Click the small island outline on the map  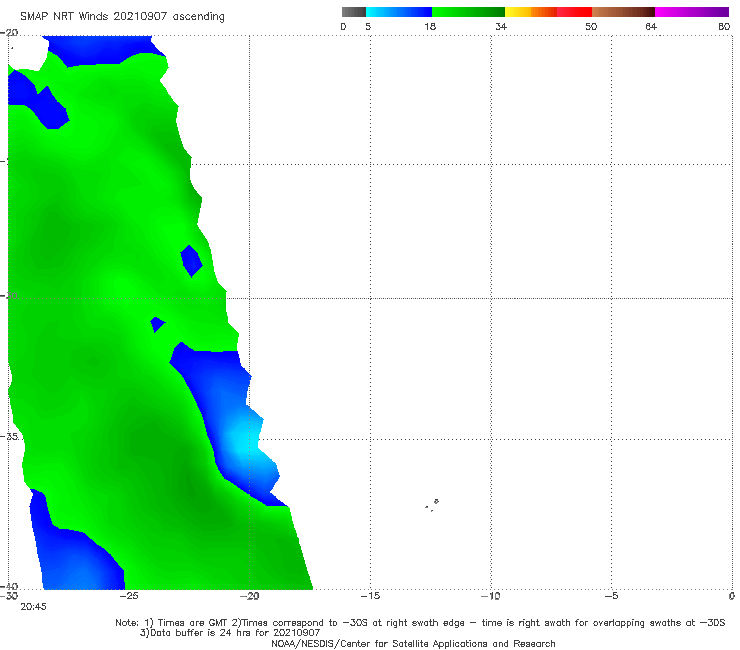click(432, 505)
